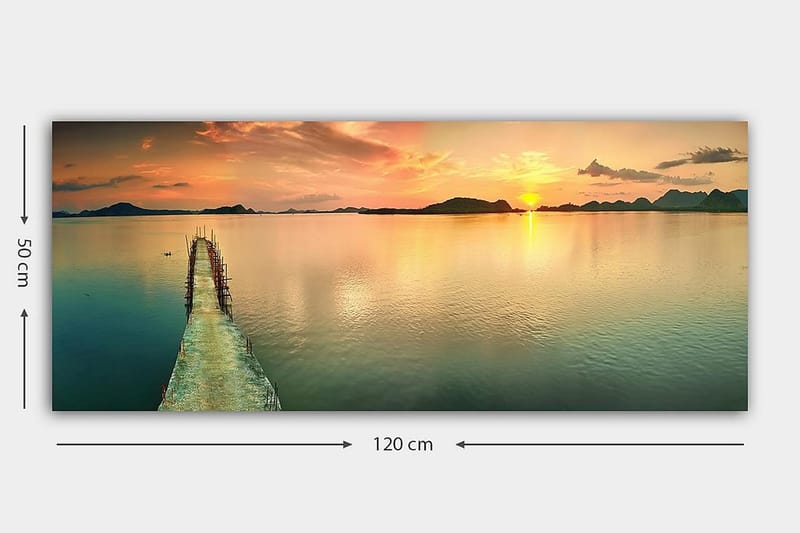Viewport: 800px width, 533px height.
Task: Open the sunset canvas print image
Action: tap(400, 266)
